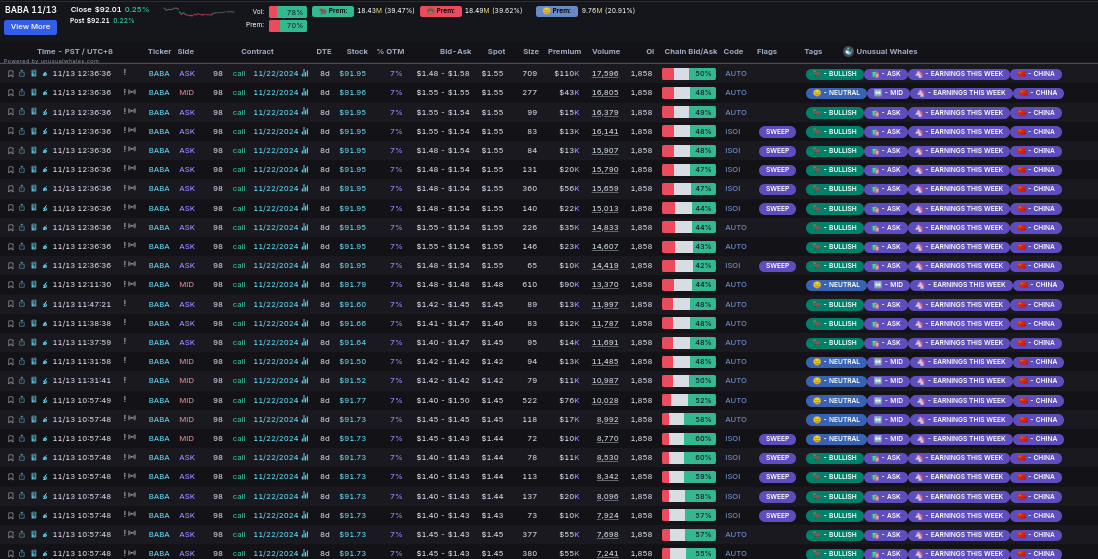Click feather icon on the 14,833 volume row
Image resolution: width=1098 pixels, height=559 pixels.
[x=46, y=228]
